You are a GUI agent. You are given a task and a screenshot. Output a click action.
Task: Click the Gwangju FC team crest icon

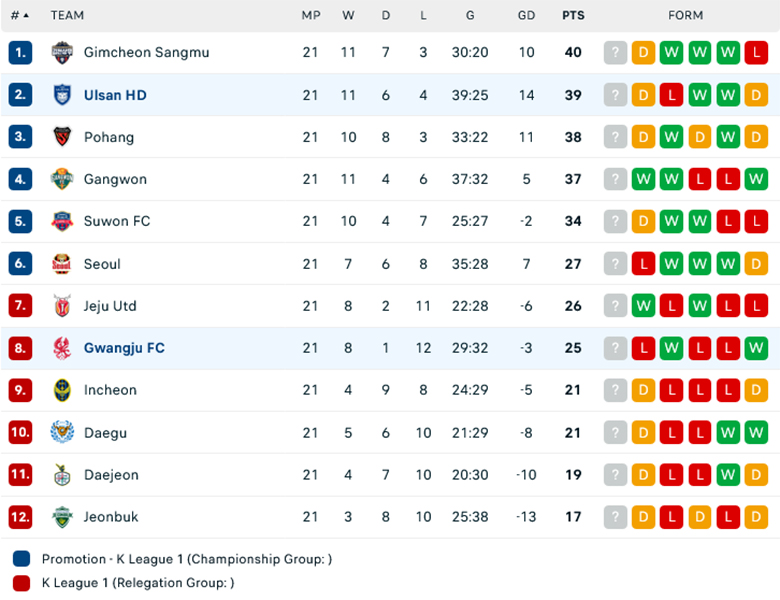pyautogui.click(x=62, y=348)
